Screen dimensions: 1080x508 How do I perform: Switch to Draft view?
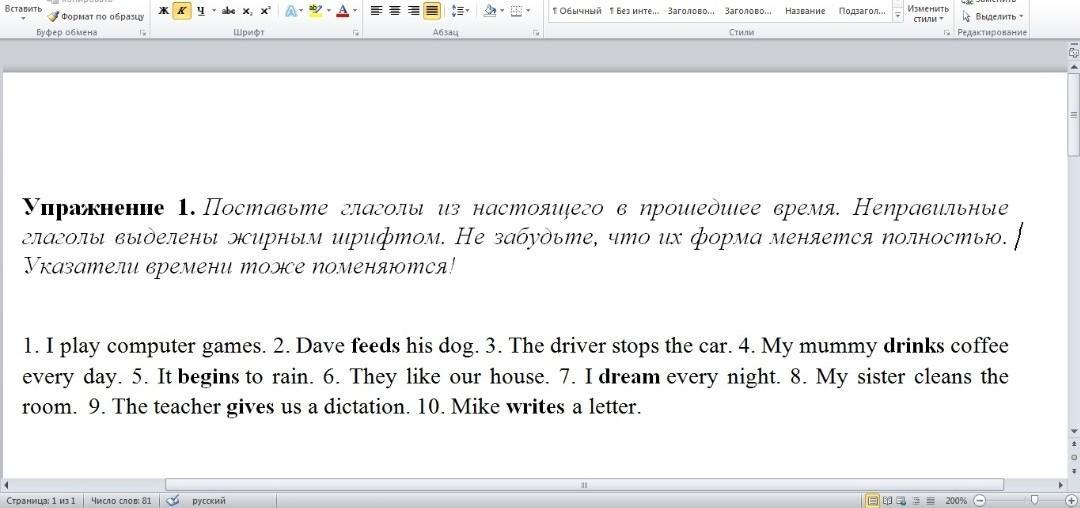[x=931, y=501]
